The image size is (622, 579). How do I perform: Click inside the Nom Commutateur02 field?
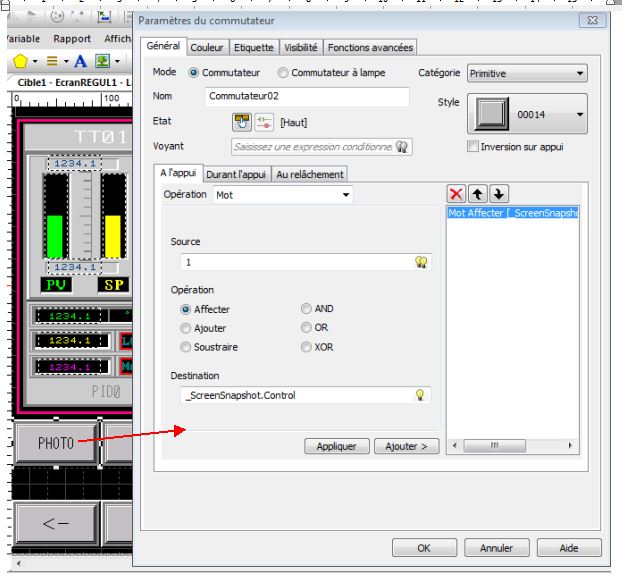tap(306, 97)
